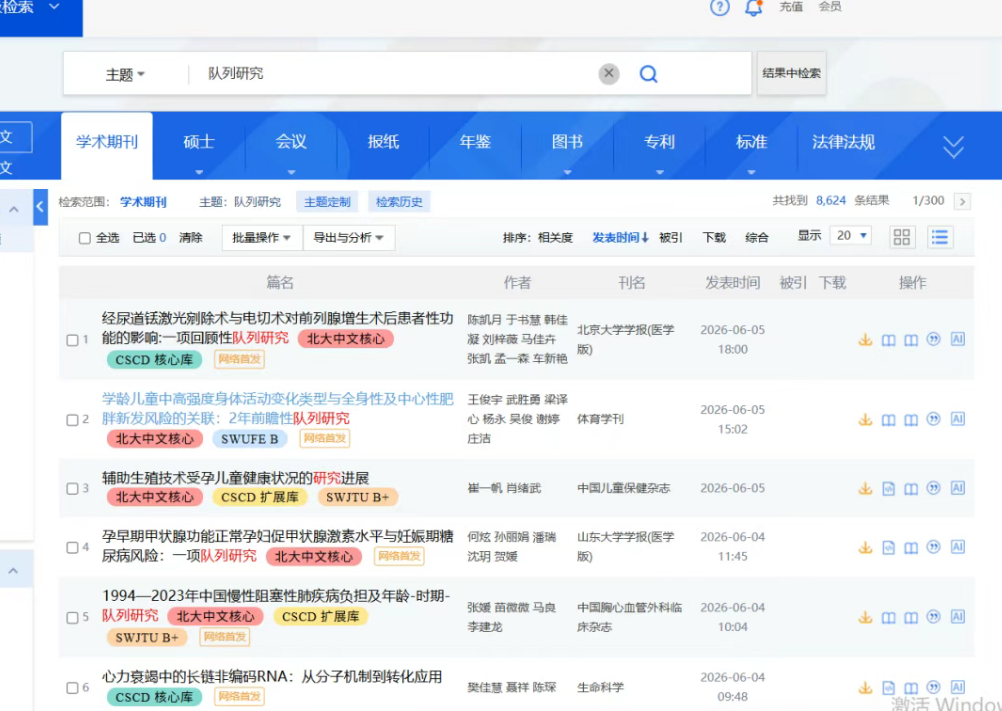Image resolution: width=1002 pixels, height=711 pixels.
Task: Open the 导出与分析 dropdown
Action: [348, 238]
